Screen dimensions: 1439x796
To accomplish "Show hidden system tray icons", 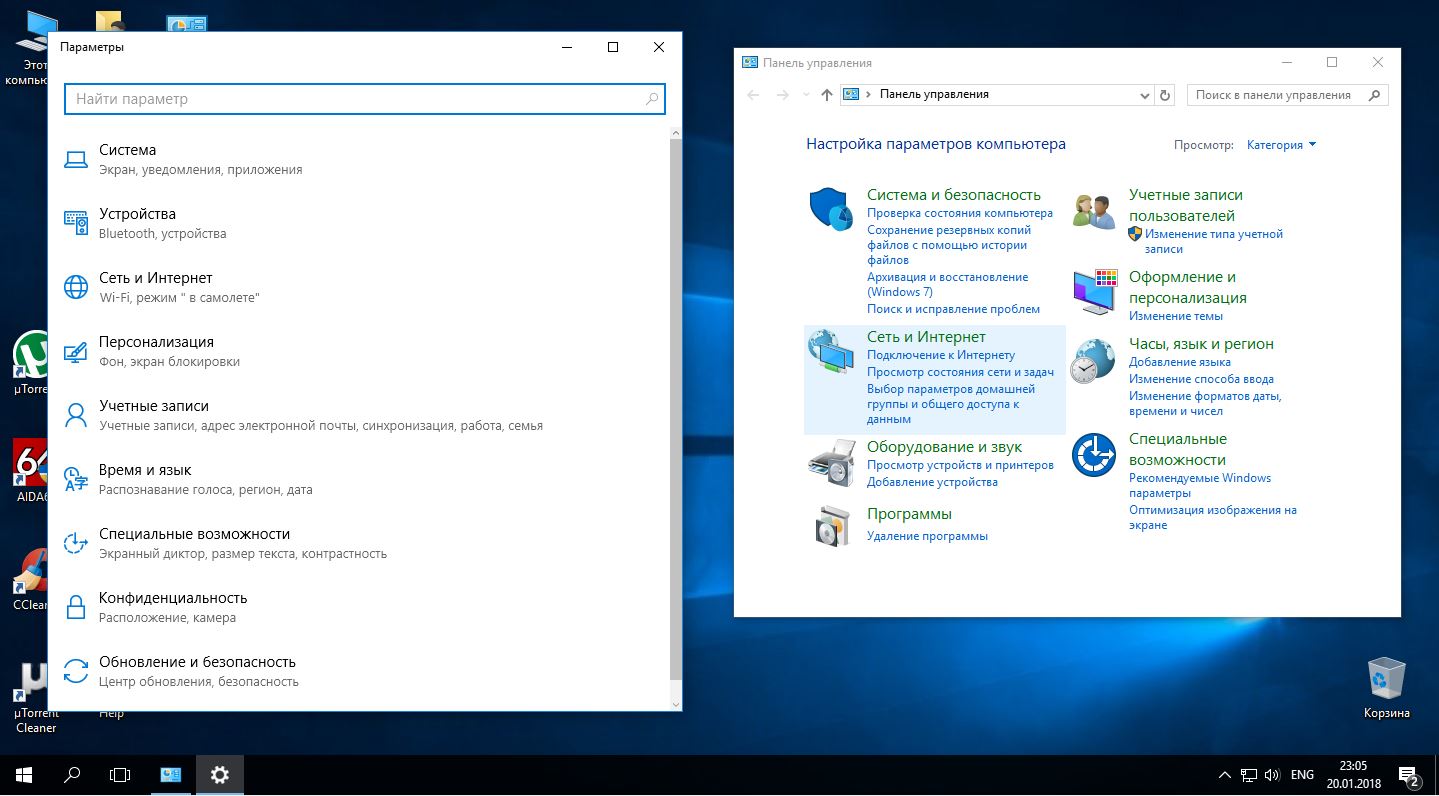I will tap(1225, 775).
